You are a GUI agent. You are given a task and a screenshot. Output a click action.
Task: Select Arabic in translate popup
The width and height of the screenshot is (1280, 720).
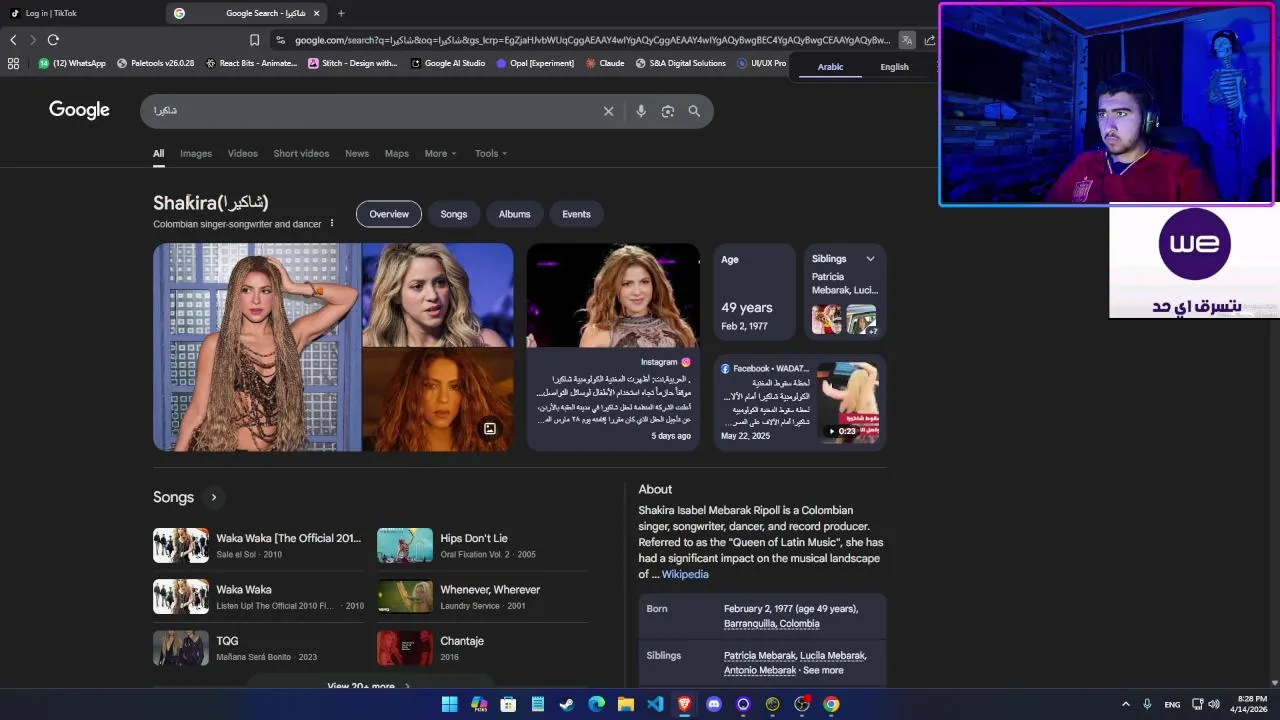pyautogui.click(x=830, y=67)
